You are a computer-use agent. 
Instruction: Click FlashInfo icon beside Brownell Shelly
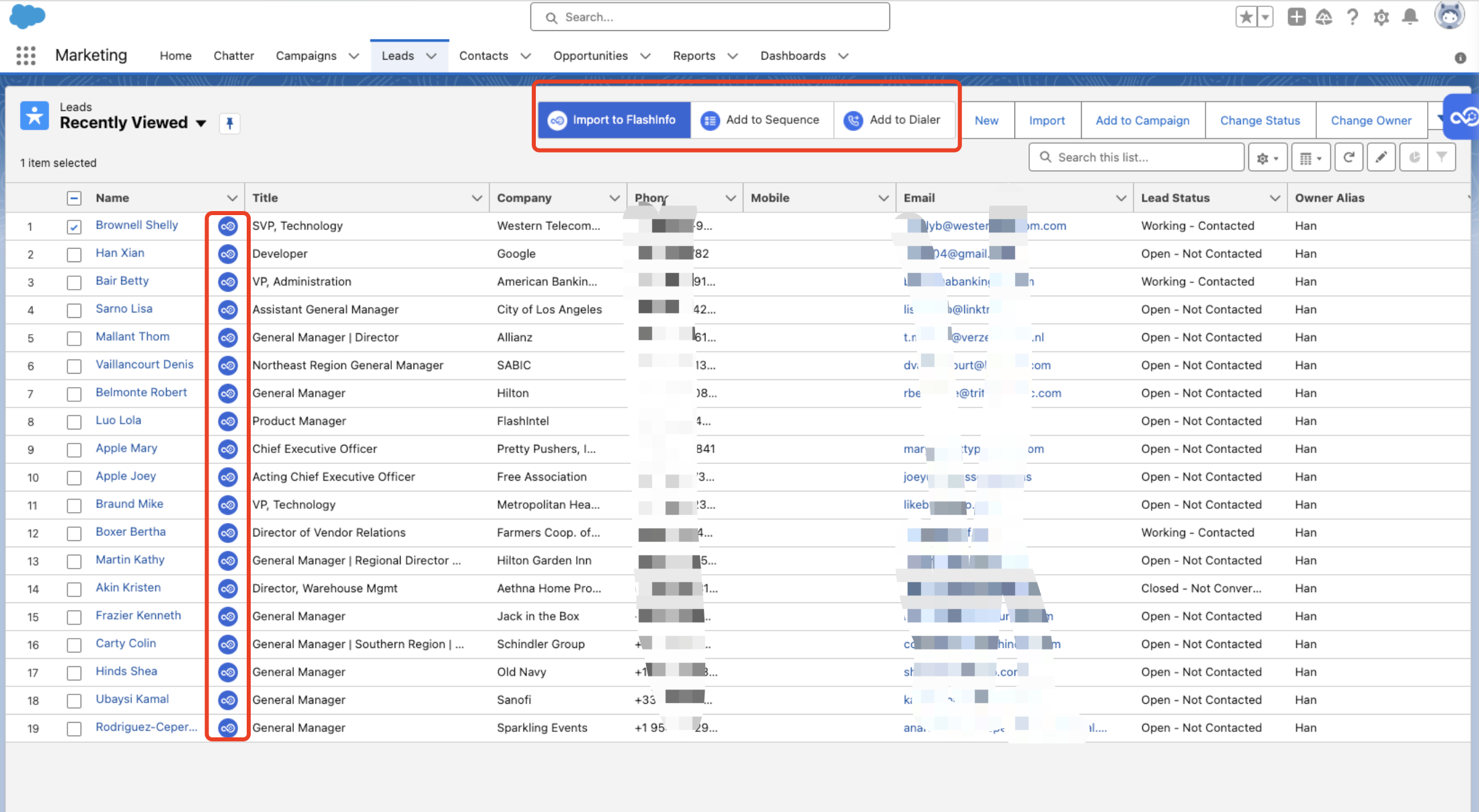tap(228, 227)
